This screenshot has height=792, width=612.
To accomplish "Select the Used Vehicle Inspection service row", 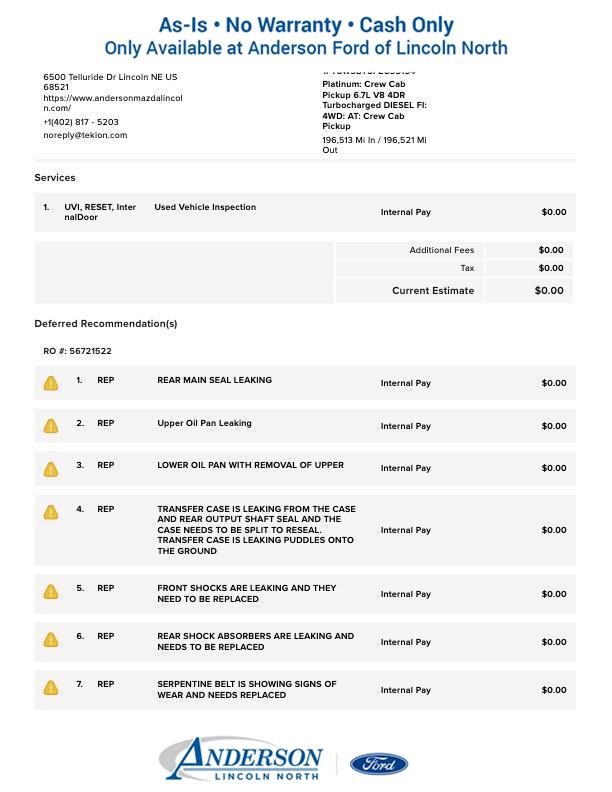I will tap(205, 208).
